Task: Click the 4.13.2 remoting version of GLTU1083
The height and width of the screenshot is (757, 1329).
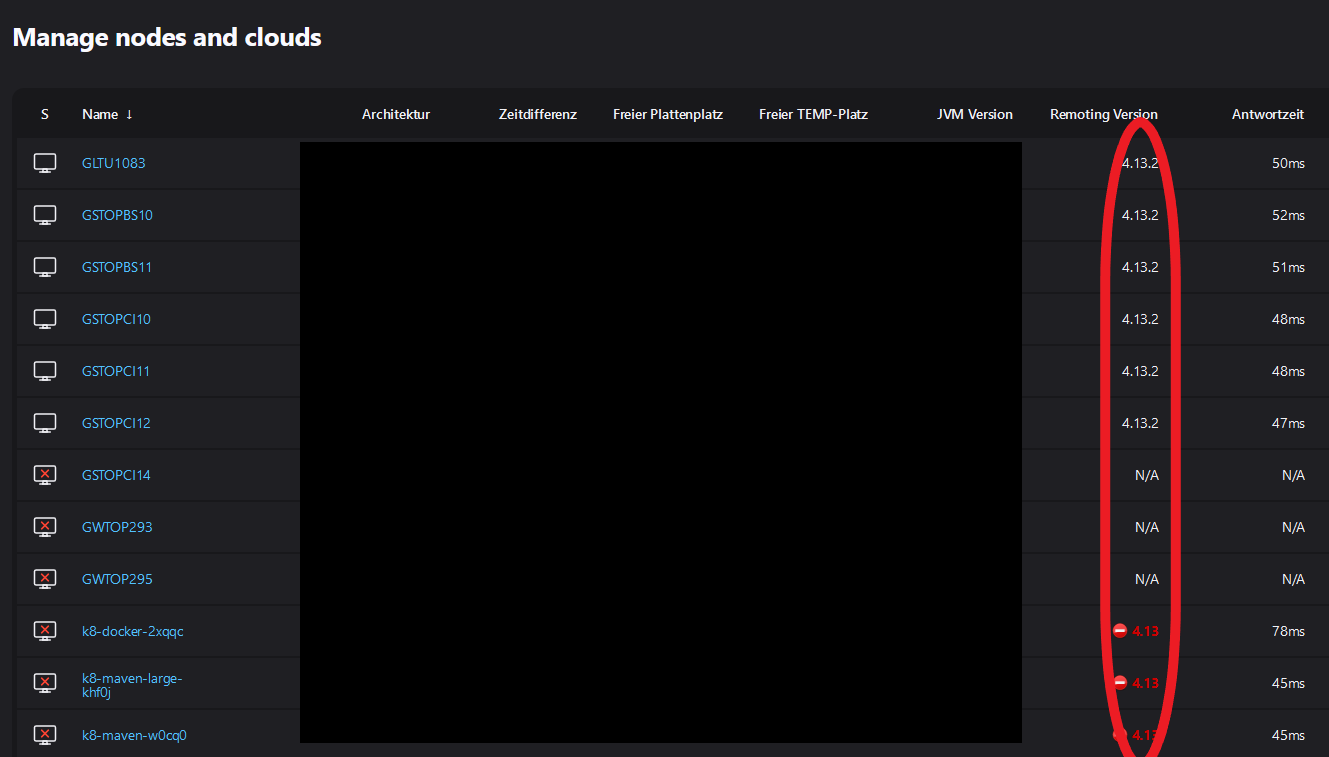Action: (1140, 163)
